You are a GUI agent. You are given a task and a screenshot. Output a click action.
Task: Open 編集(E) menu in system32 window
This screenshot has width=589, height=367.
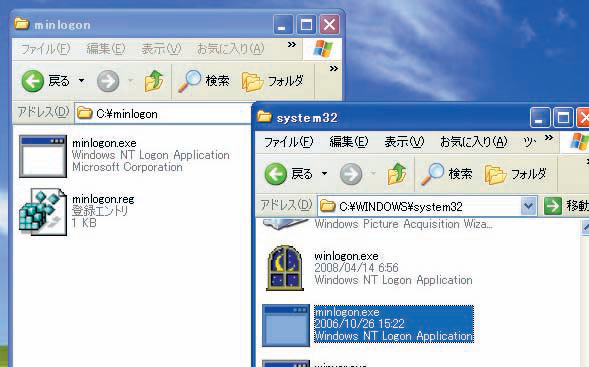click(349, 142)
